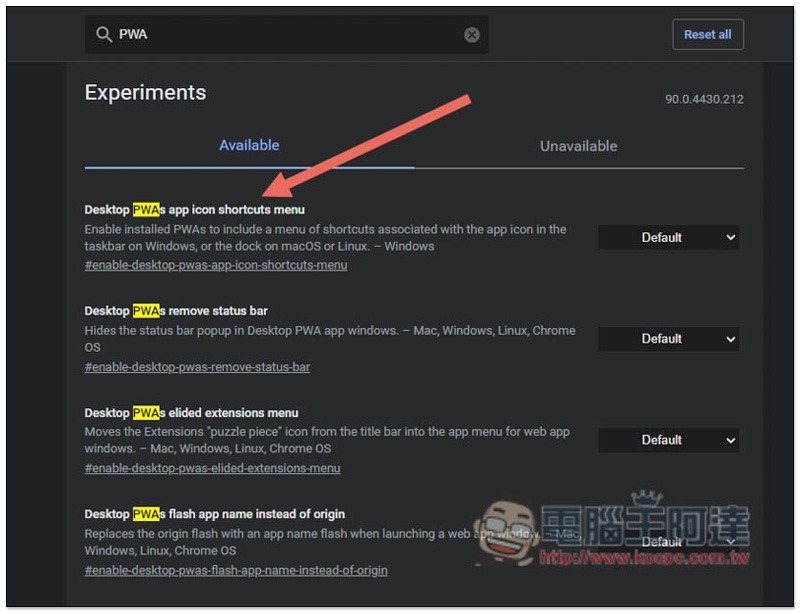Click the #enable-desktop-pwas-flash-app-name-instead-of-origin link

(236, 570)
